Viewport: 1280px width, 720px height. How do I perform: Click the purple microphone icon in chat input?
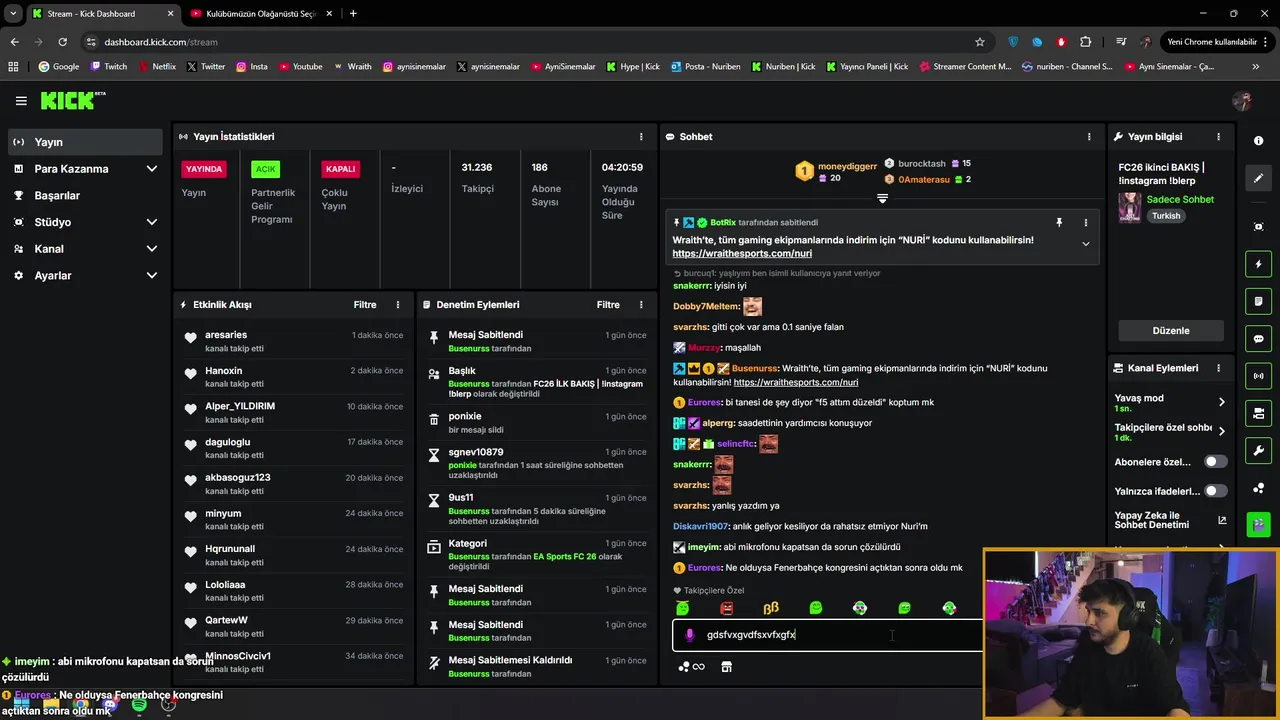[x=690, y=635]
